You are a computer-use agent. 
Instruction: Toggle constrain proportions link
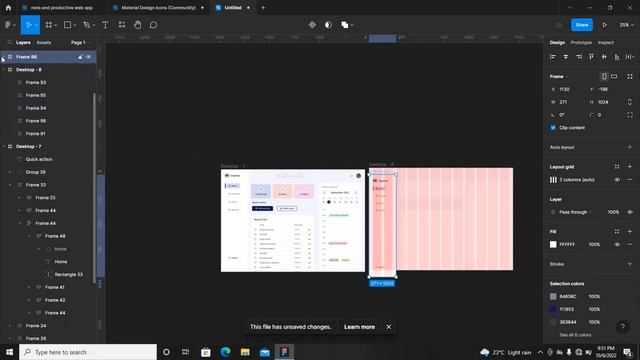[629, 102]
